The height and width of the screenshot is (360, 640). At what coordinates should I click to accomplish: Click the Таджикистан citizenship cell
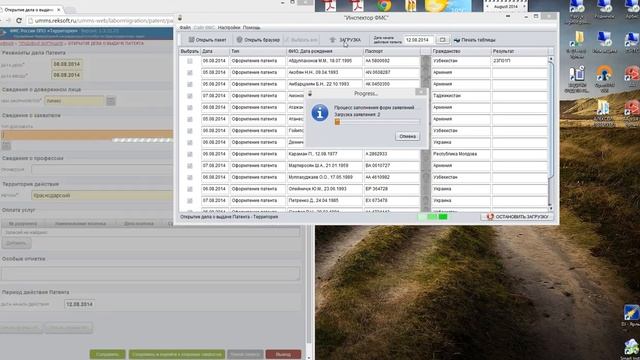[x=461, y=96]
